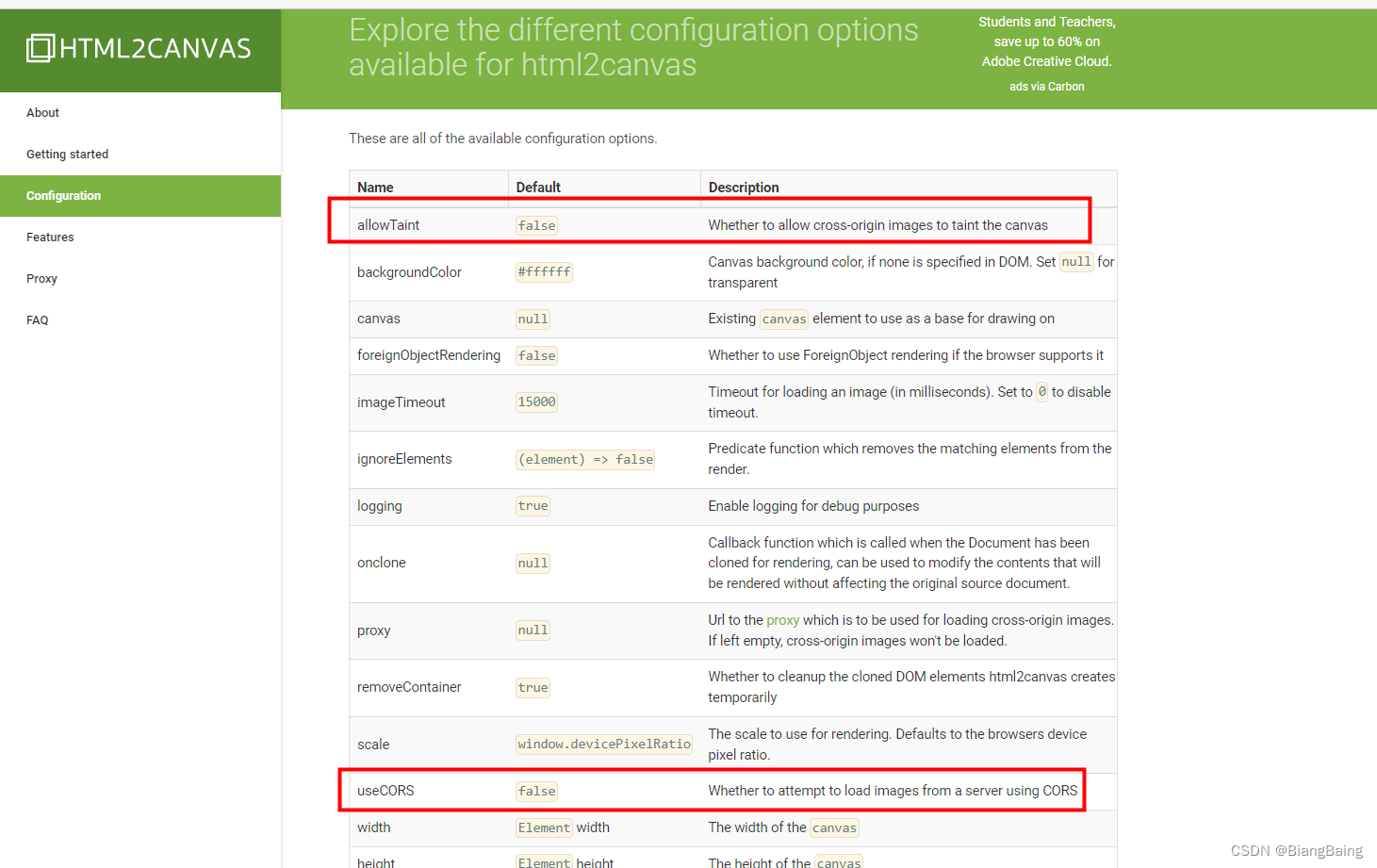This screenshot has width=1377, height=868.
Task: Click the 'Enable logging for debug purposes' description
Action: (813, 506)
